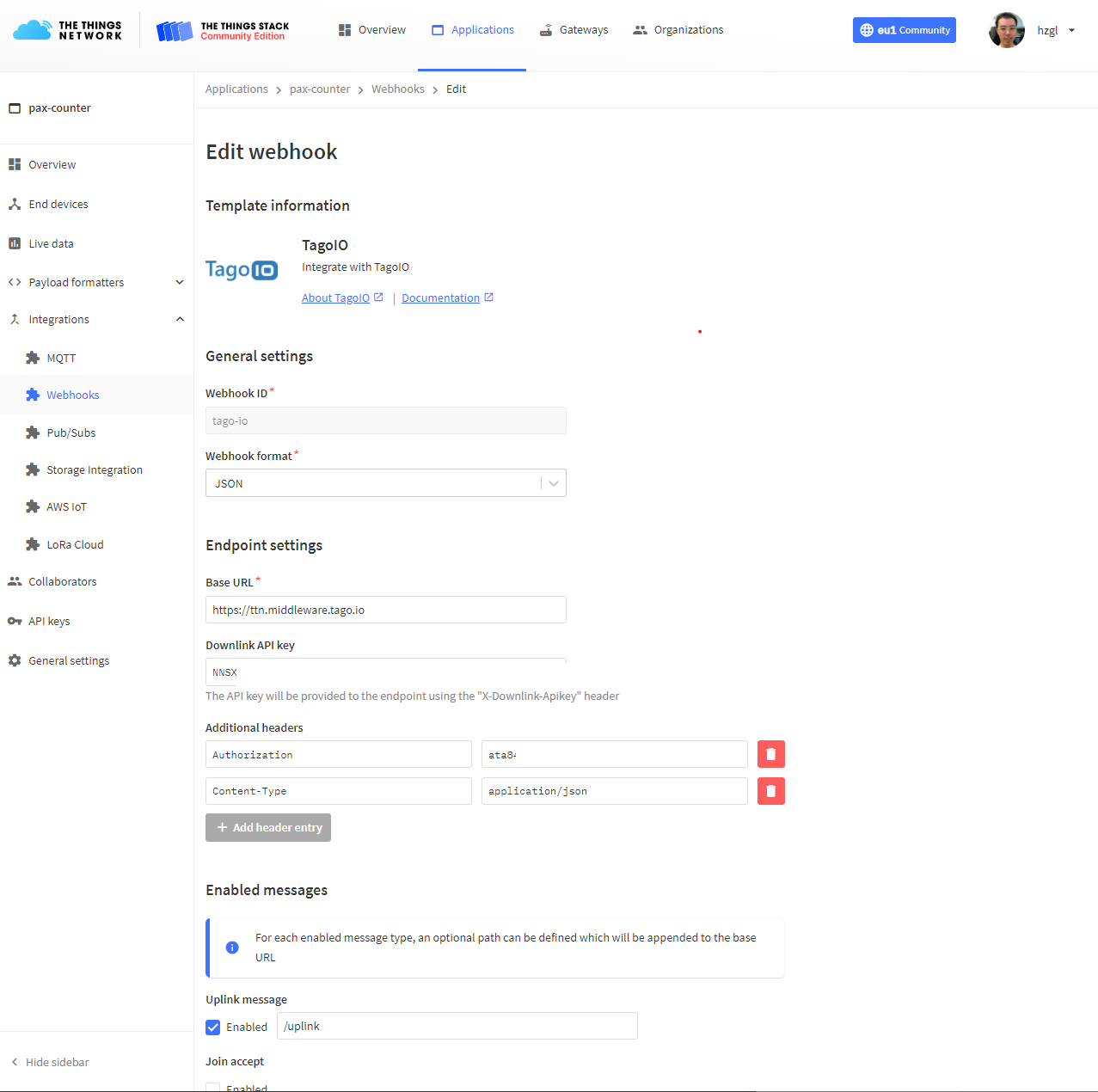Click the Authorization header value field
The image size is (1098, 1092).
(615, 754)
